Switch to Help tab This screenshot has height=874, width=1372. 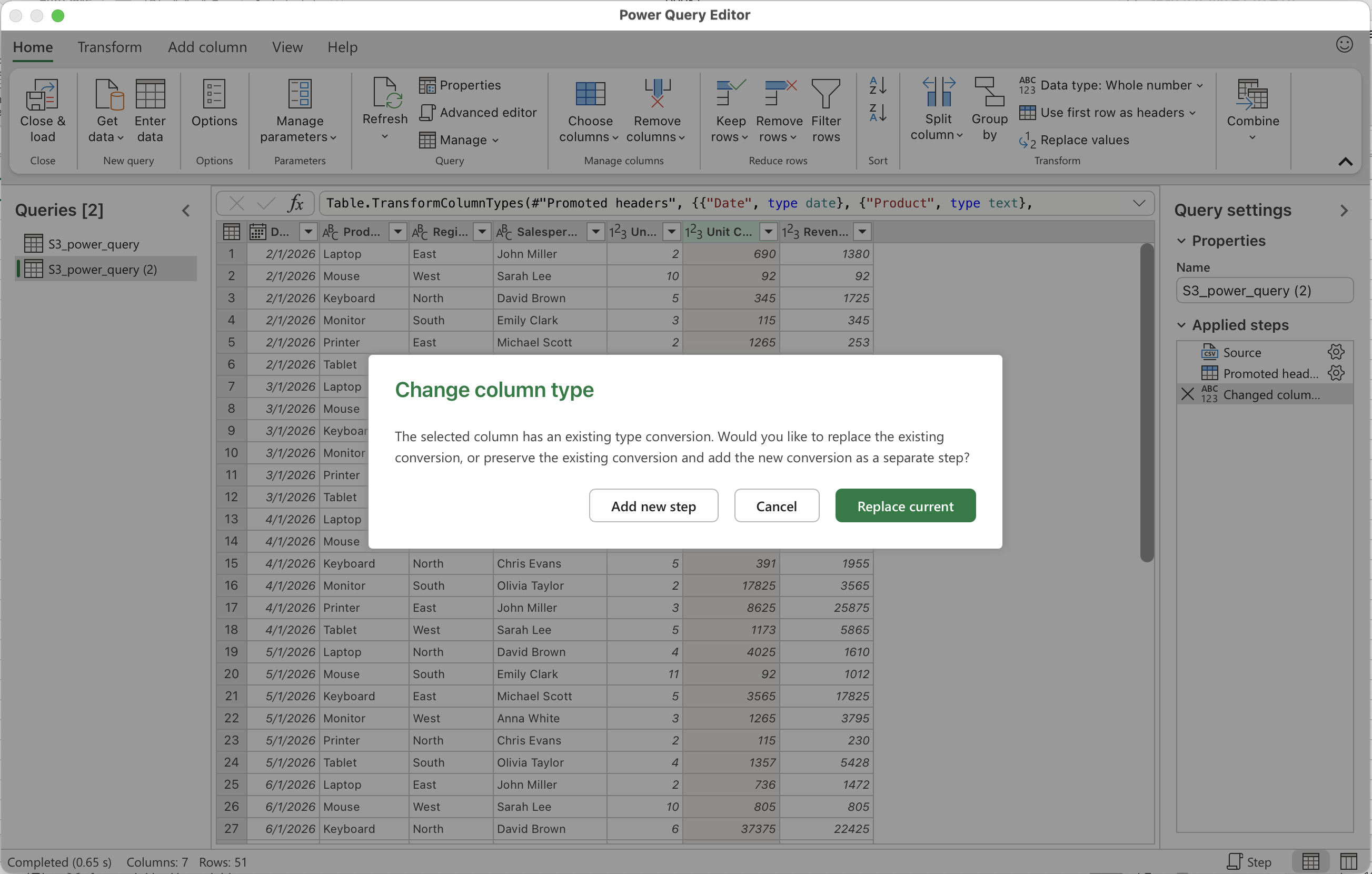(342, 47)
